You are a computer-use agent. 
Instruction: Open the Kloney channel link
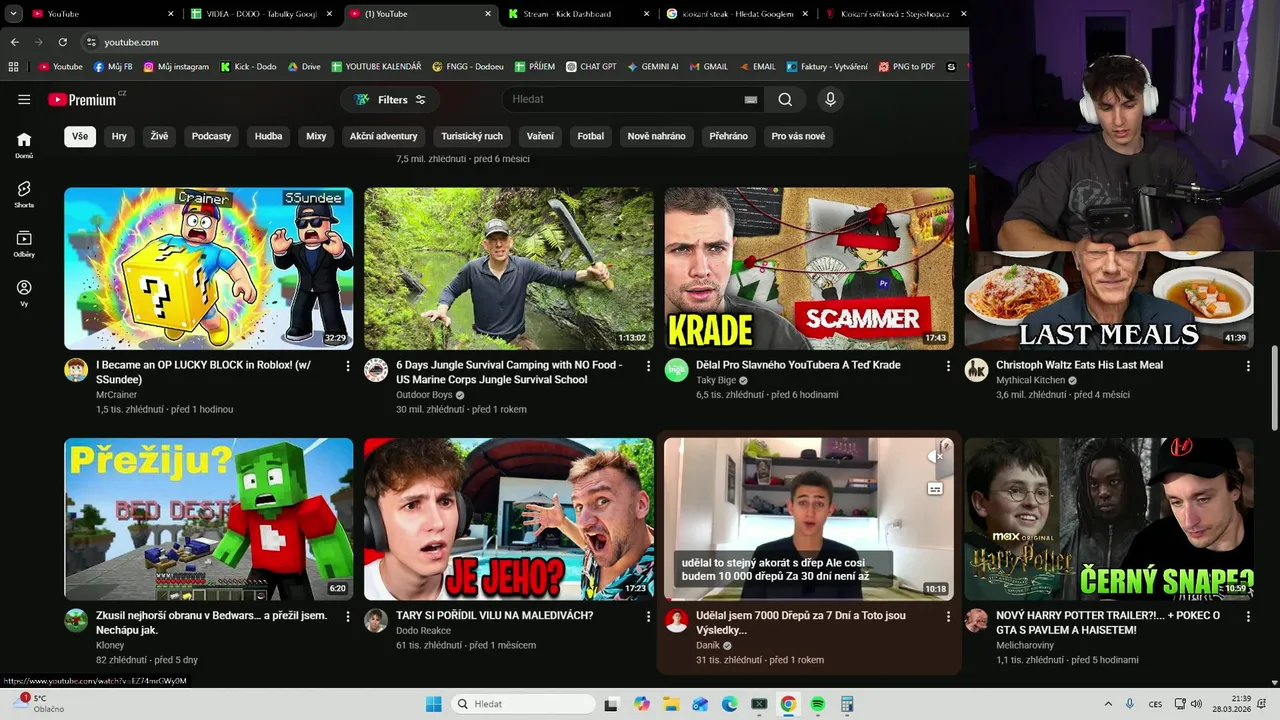tap(110, 646)
